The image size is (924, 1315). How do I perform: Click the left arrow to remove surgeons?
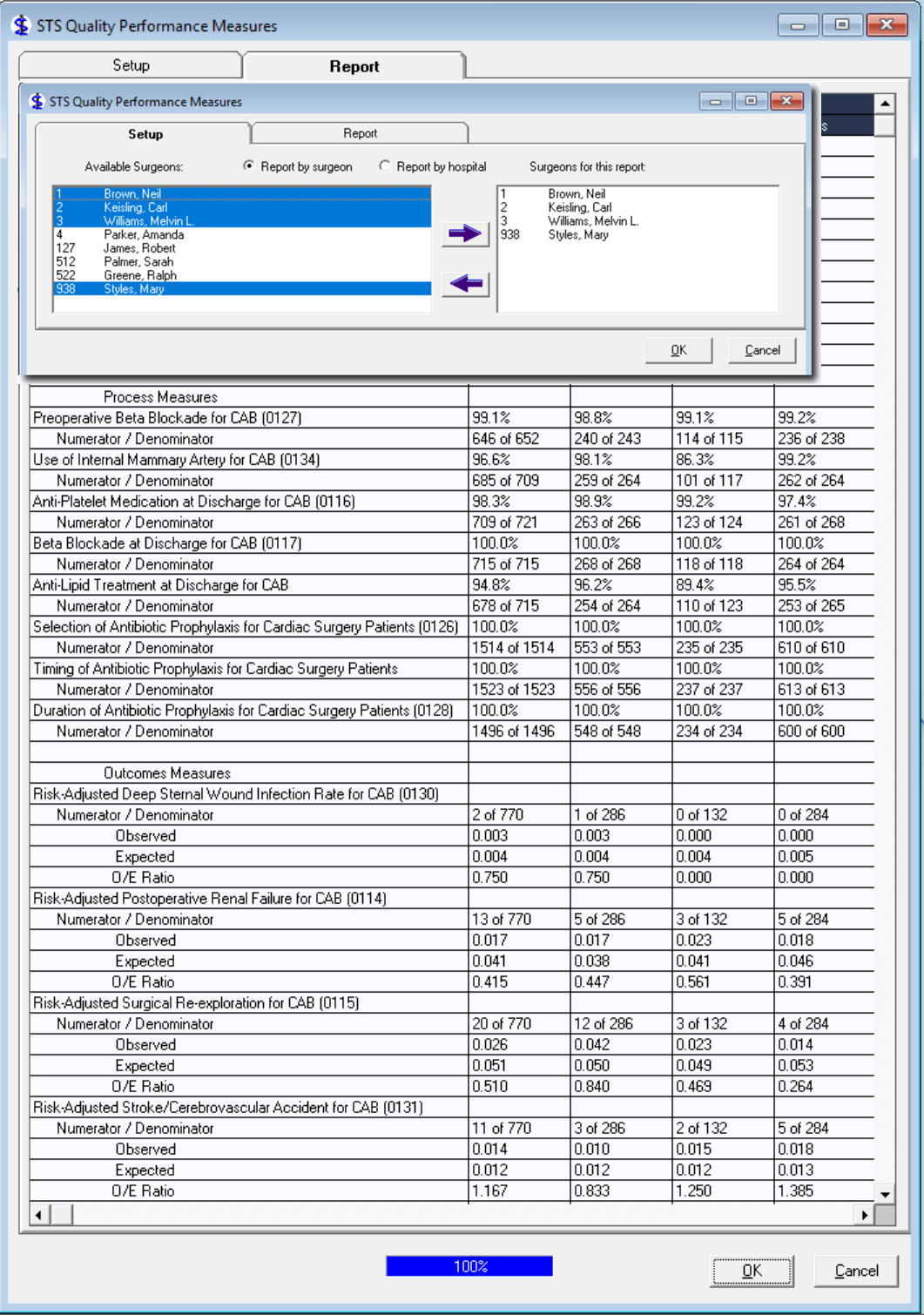pyautogui.click(x=465, y=284)
